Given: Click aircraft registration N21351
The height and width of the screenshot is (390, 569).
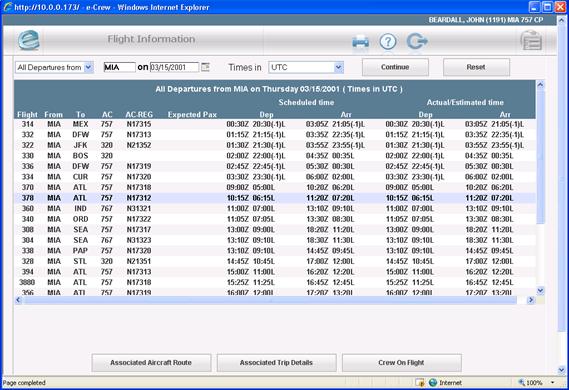Looking at the screenshot, I should click(139, 261).
